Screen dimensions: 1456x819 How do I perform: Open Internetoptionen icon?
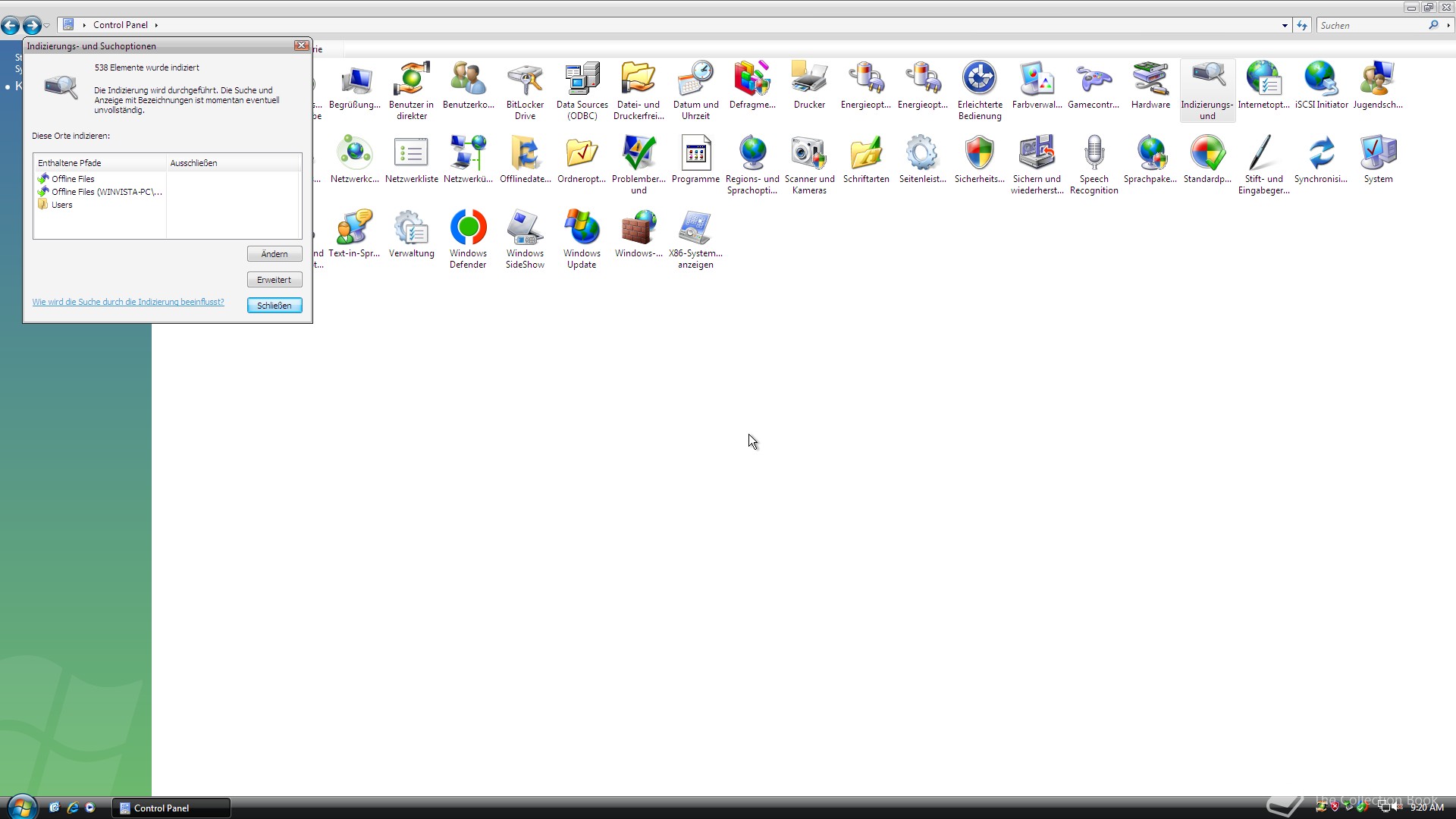pyautogui.click(x=1263, y=86)
